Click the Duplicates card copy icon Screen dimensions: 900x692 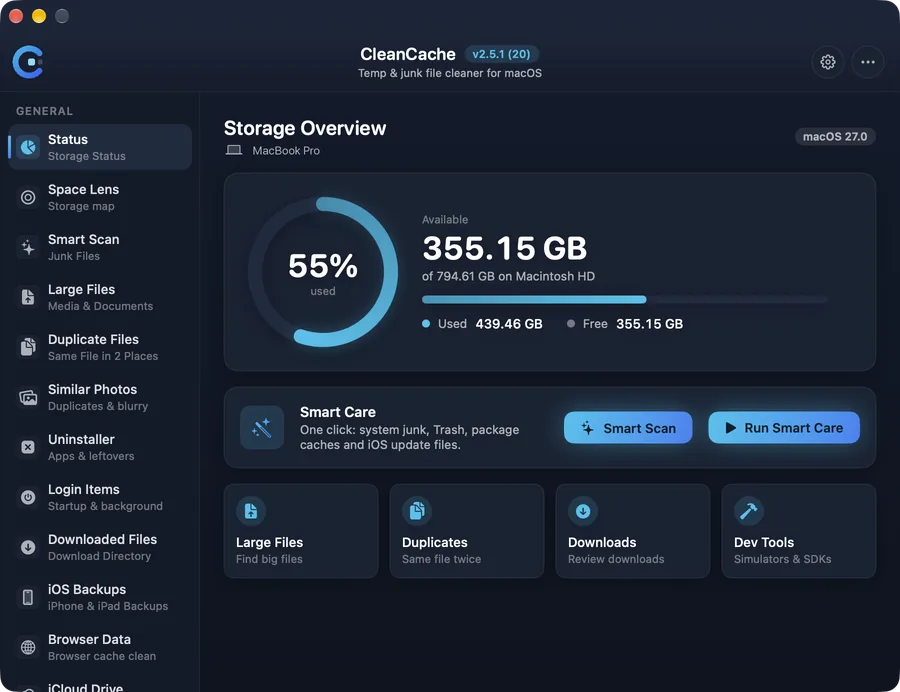[417, 511]
